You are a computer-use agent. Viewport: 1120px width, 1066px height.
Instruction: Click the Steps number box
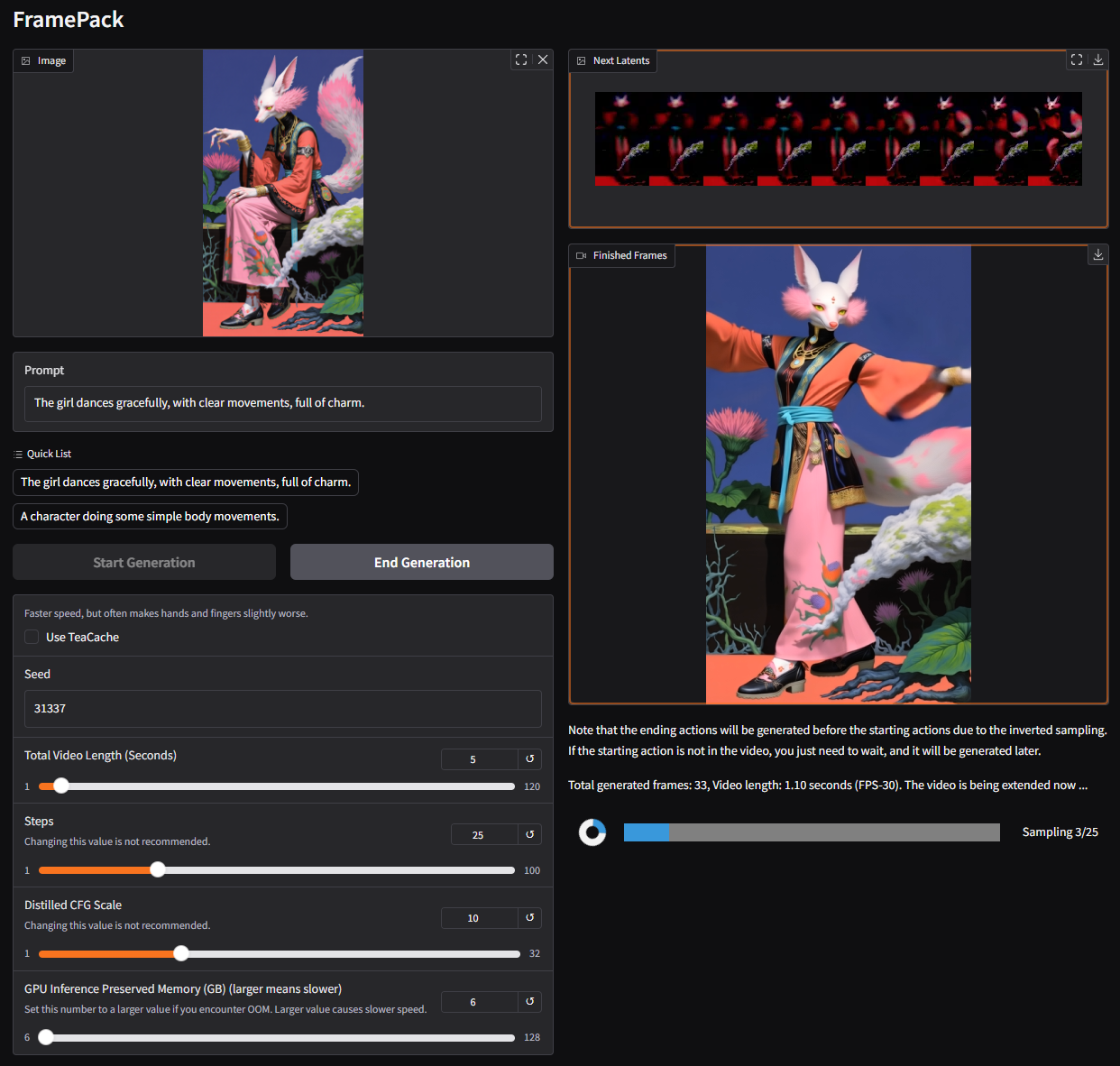coord(484,835)
